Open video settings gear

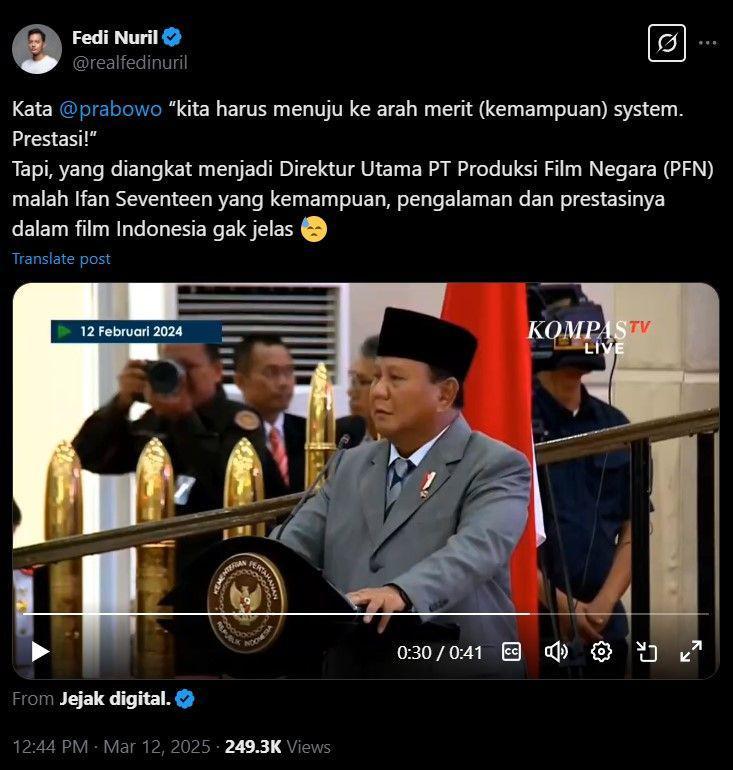601,652
